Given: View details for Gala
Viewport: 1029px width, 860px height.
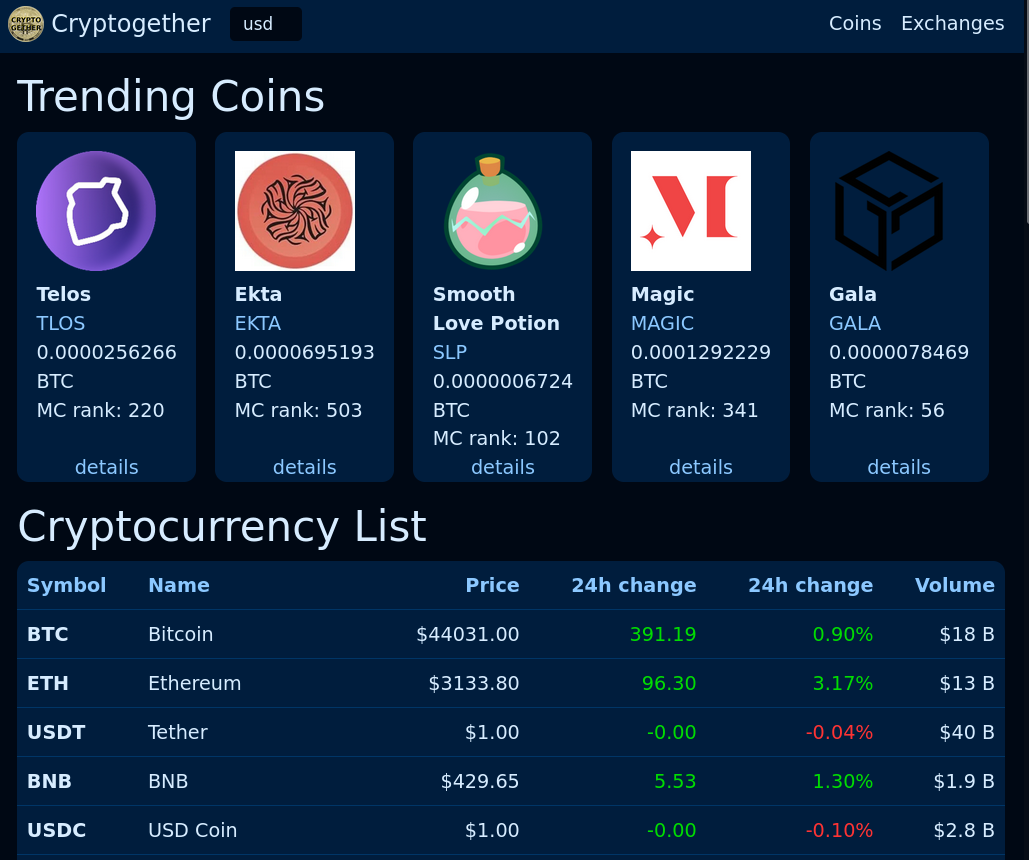Looking at the screenshot, I should click(x=899, y=467).
